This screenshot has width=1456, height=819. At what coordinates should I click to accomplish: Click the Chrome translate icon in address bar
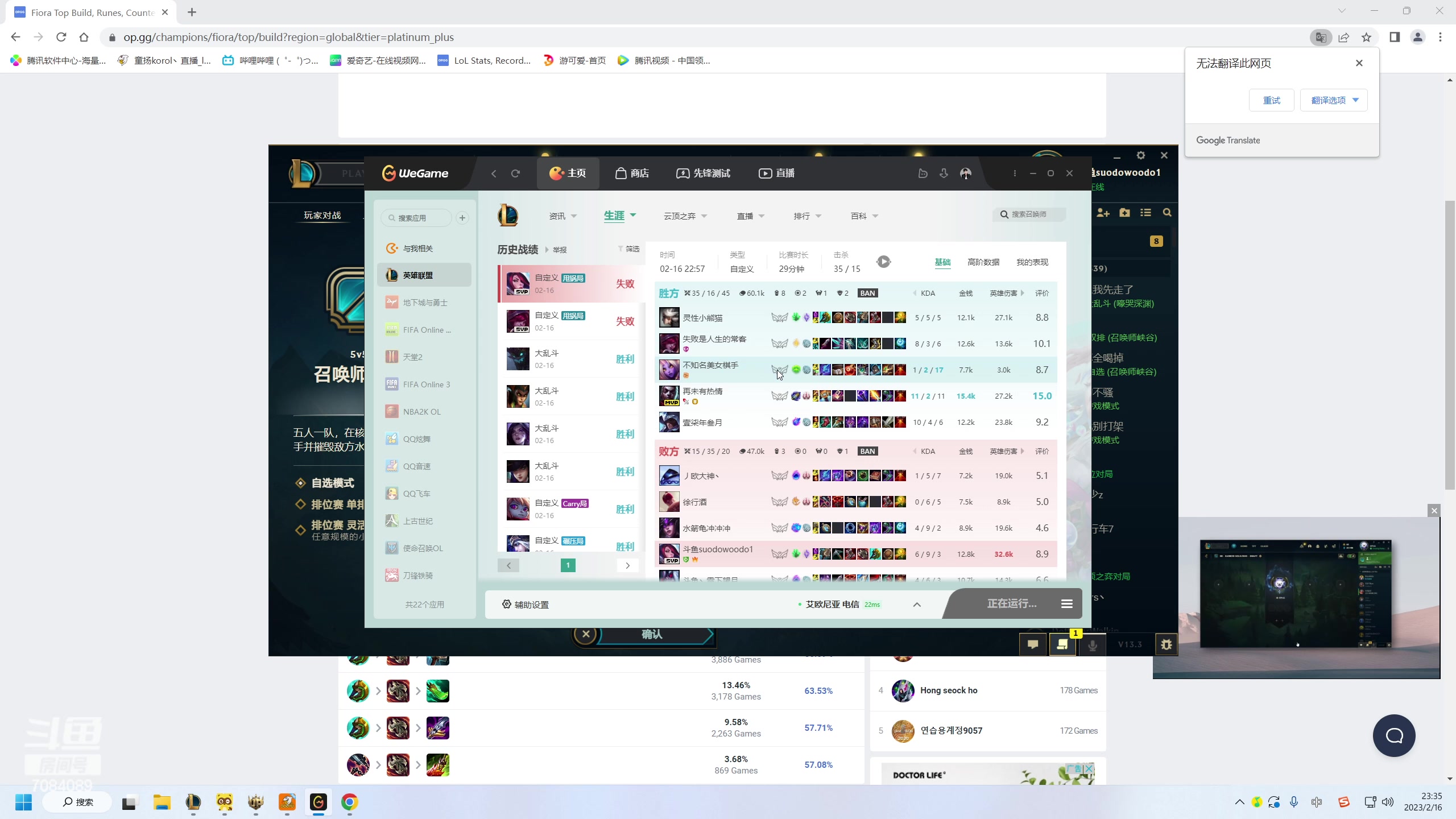point(1321,38)
